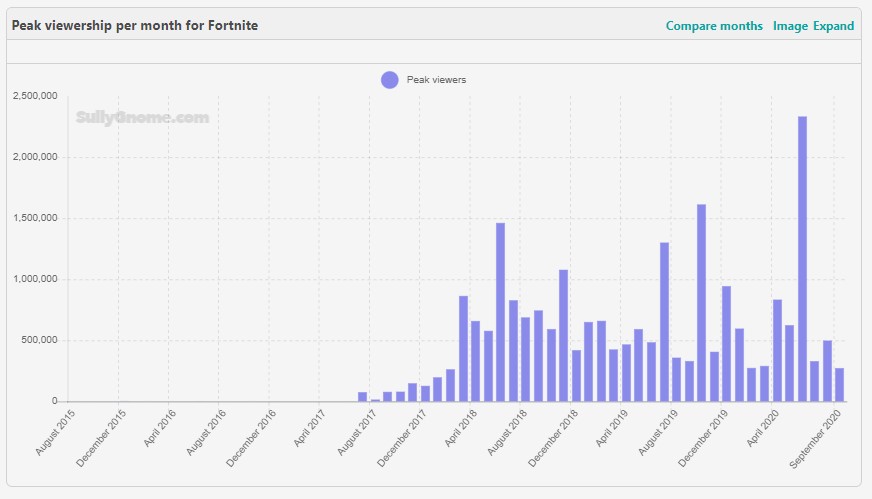Click the August 2015 axis label

55,433
